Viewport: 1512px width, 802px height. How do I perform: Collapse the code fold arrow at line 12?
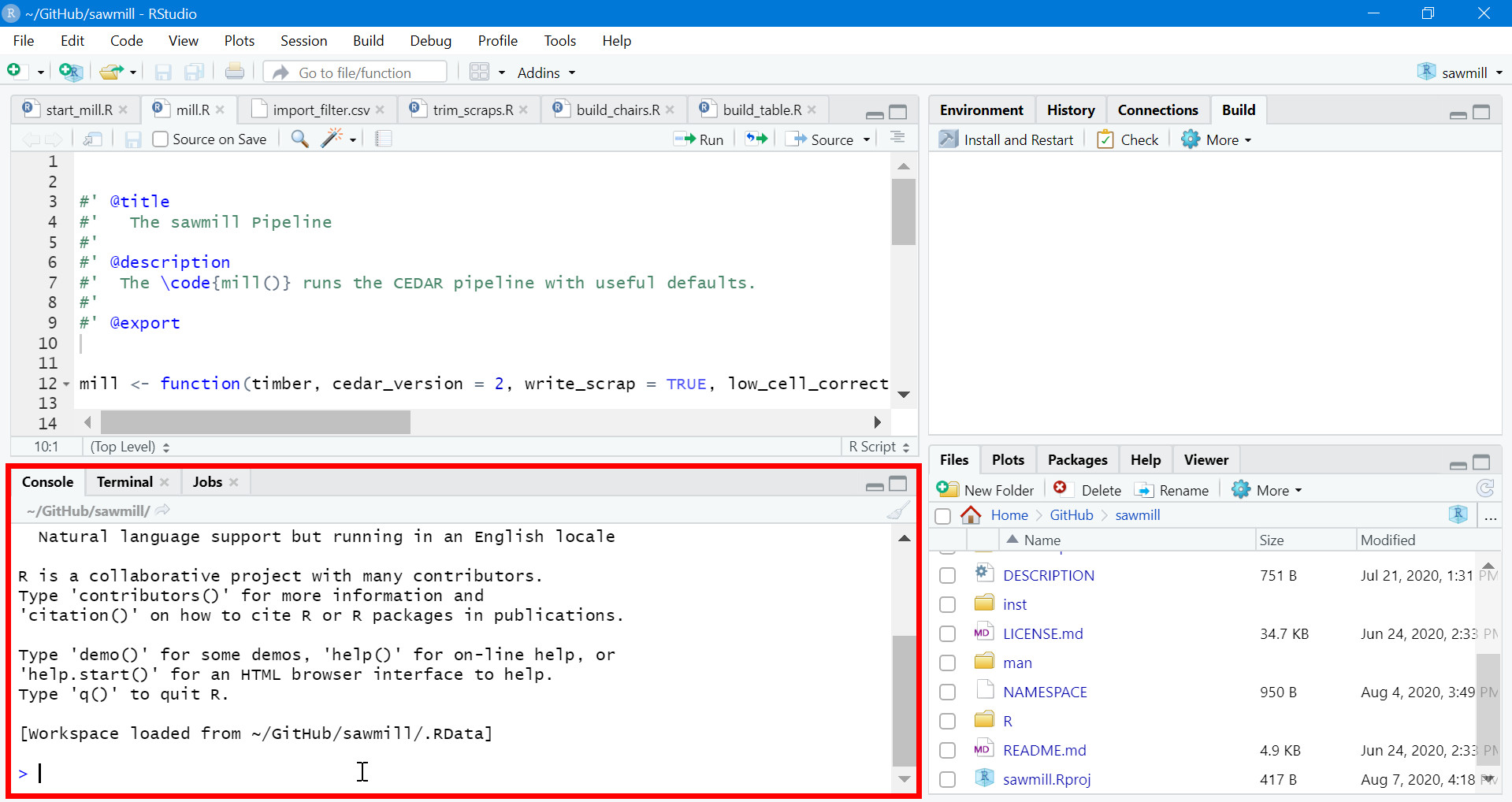(66, 384)
